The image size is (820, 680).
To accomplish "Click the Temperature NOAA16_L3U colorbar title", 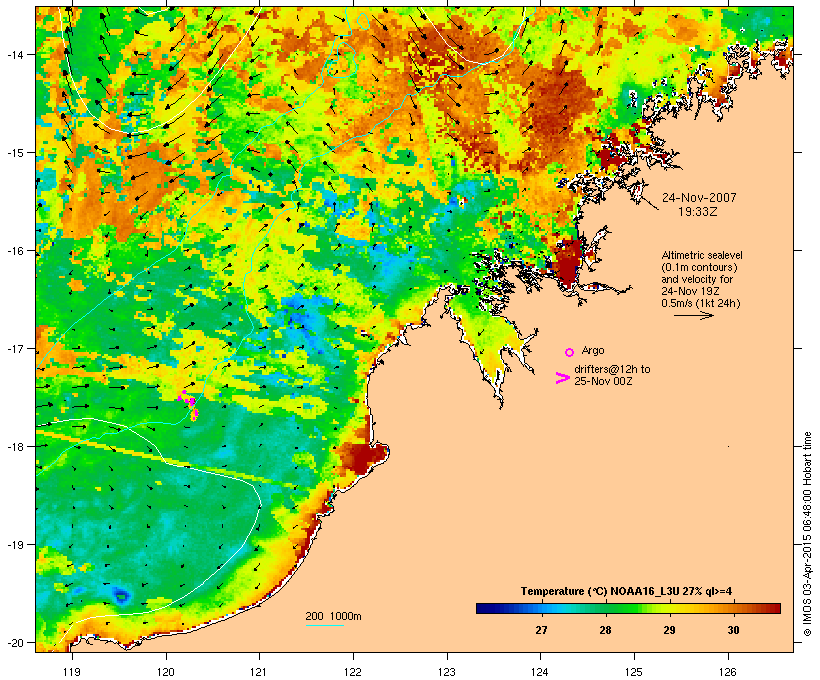I will tap(626, 591).
